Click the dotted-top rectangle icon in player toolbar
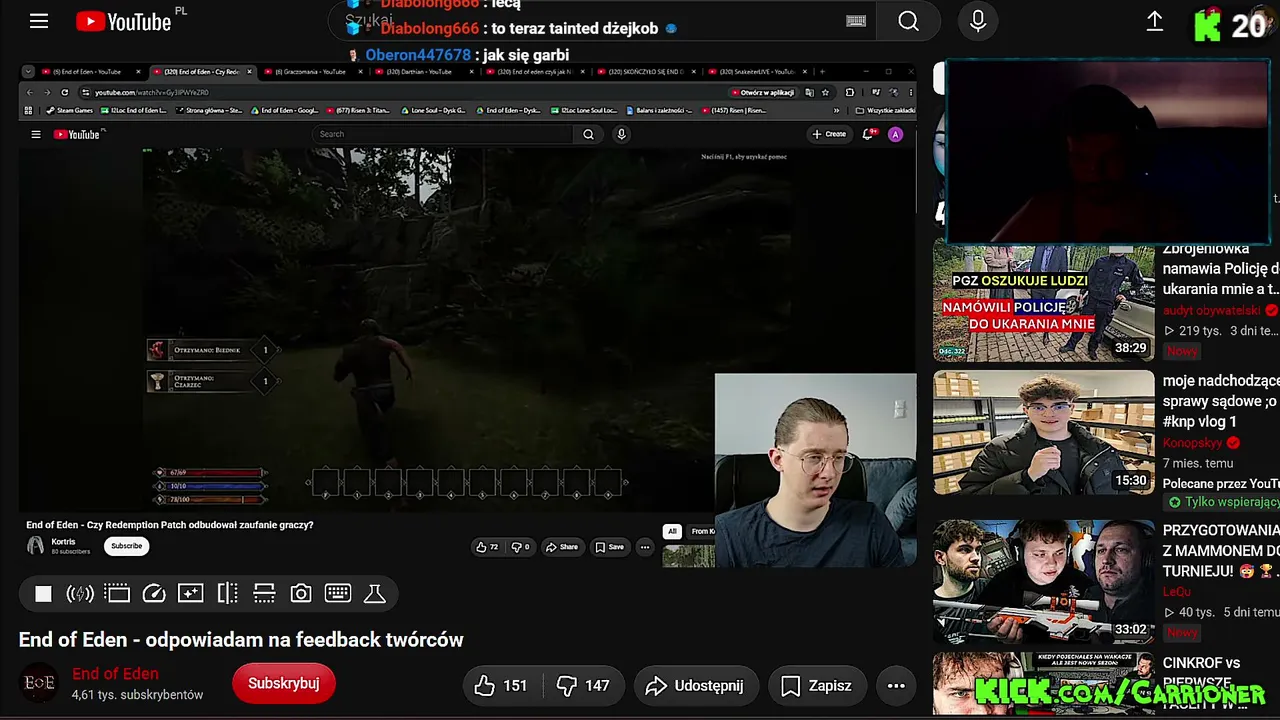Image resolution: width=1280 pixels, height=720 pixels. [x=117, y=594]
